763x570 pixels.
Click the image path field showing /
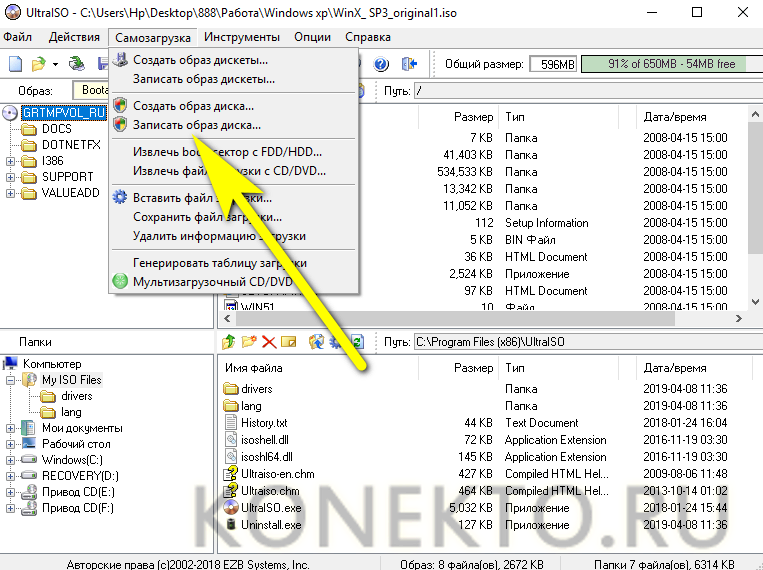tap(588, 91)
